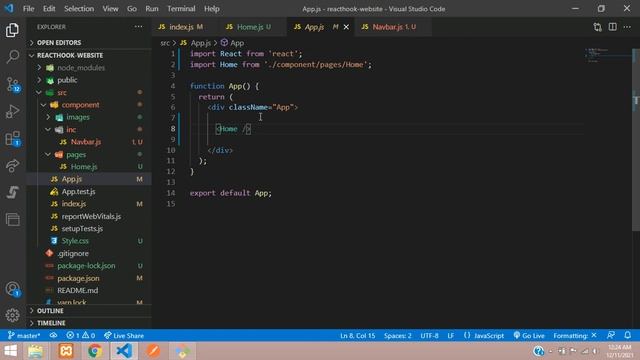Open App.test.js file
Screen dimensions: 640x360
[x=89, y=191]
